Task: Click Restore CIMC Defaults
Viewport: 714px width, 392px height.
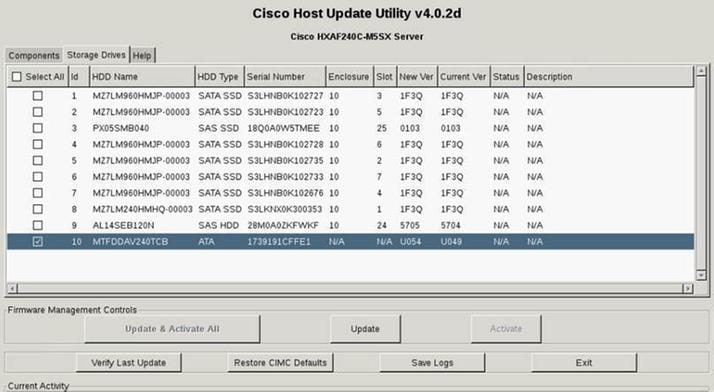Action: 280,363
